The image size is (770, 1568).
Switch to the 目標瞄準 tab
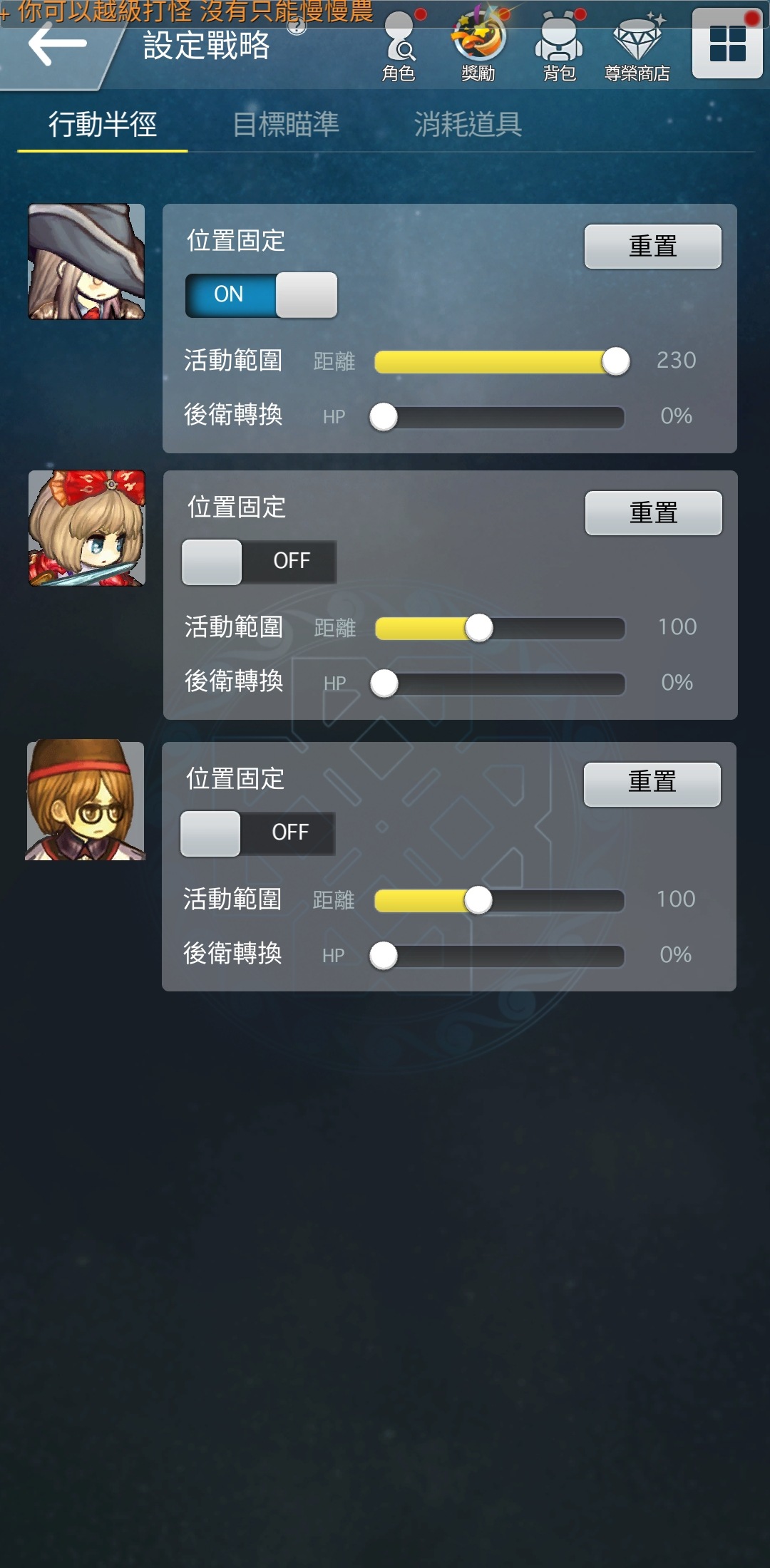[286, 125]
